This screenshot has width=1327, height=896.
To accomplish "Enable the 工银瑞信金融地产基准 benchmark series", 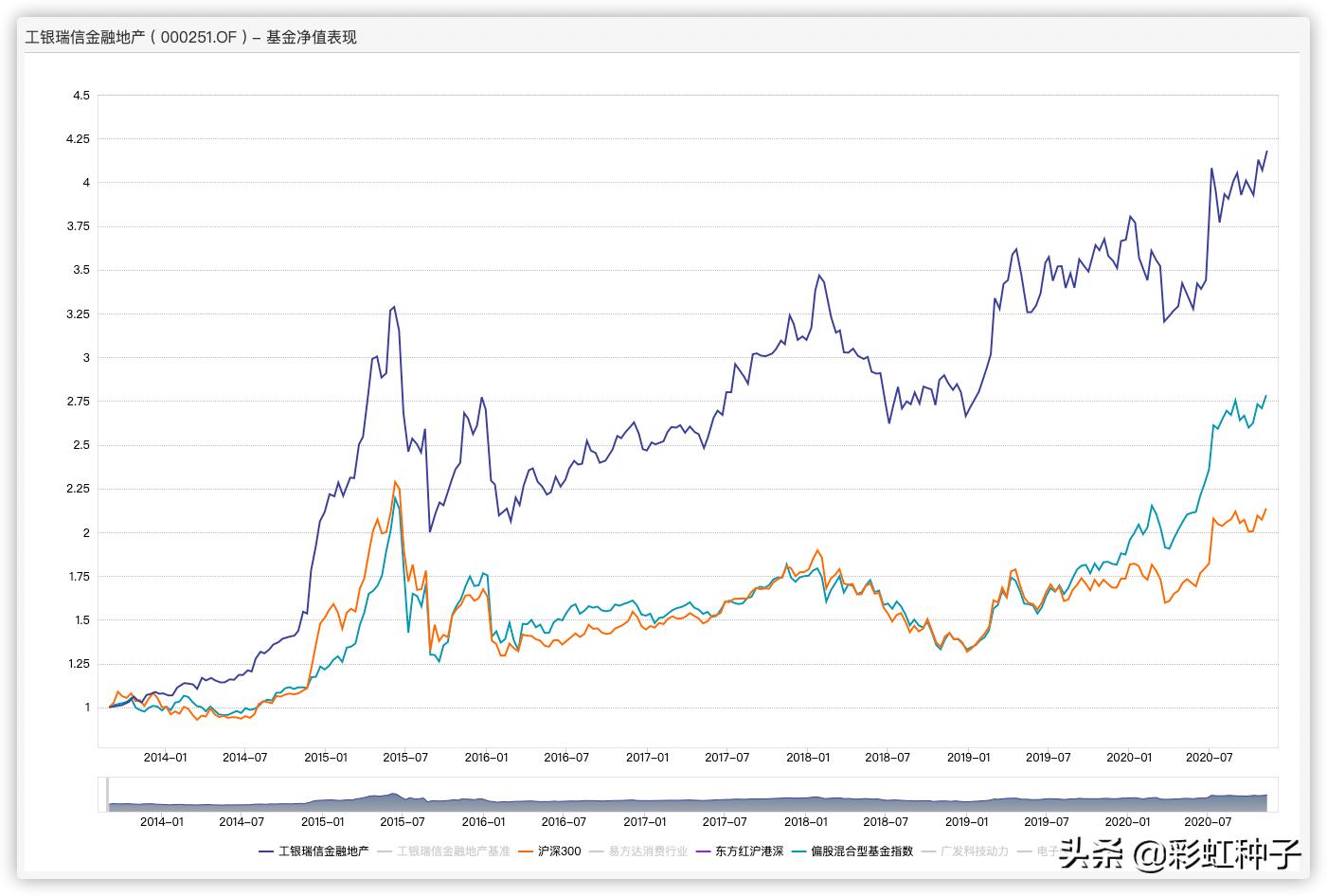I will [455, 850].
